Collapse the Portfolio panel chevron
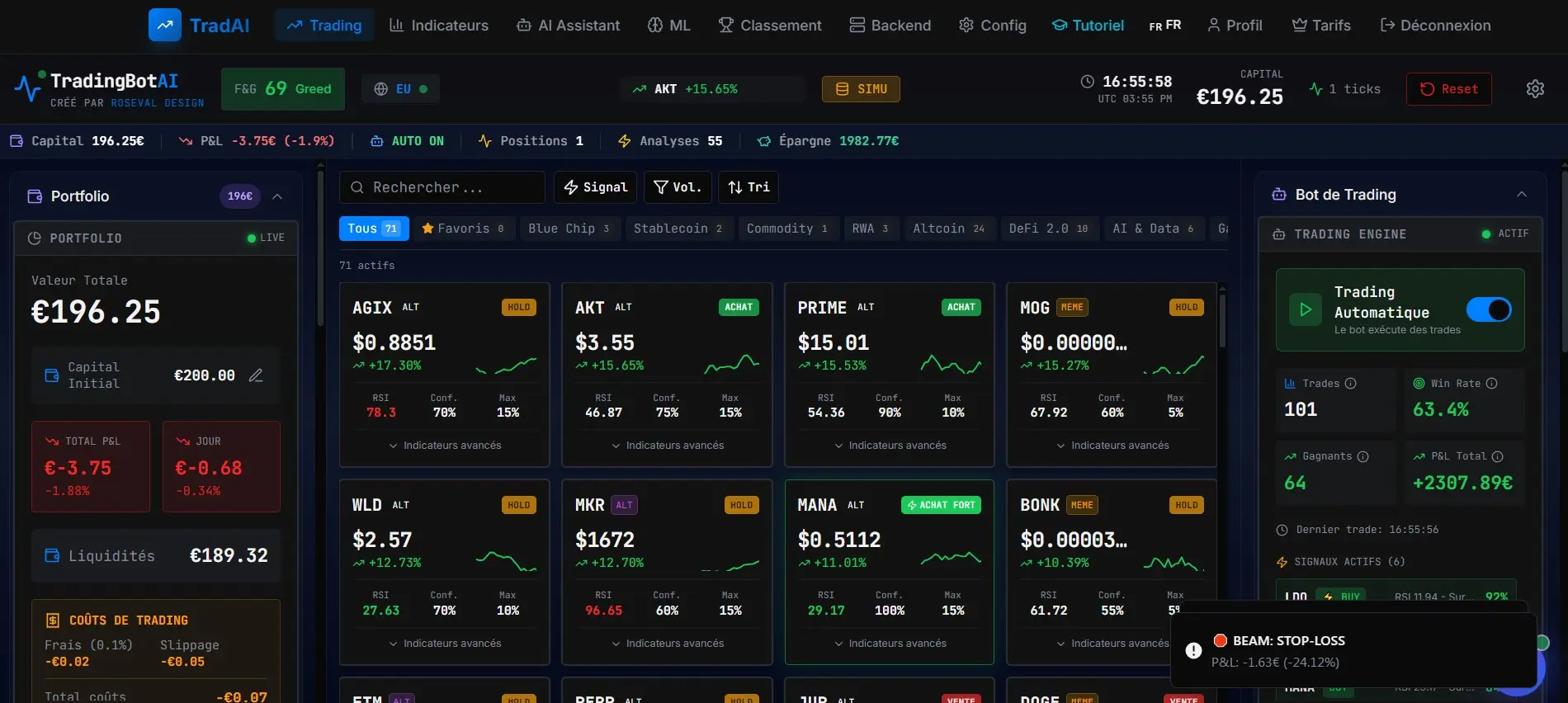 [x=277, y=196]
